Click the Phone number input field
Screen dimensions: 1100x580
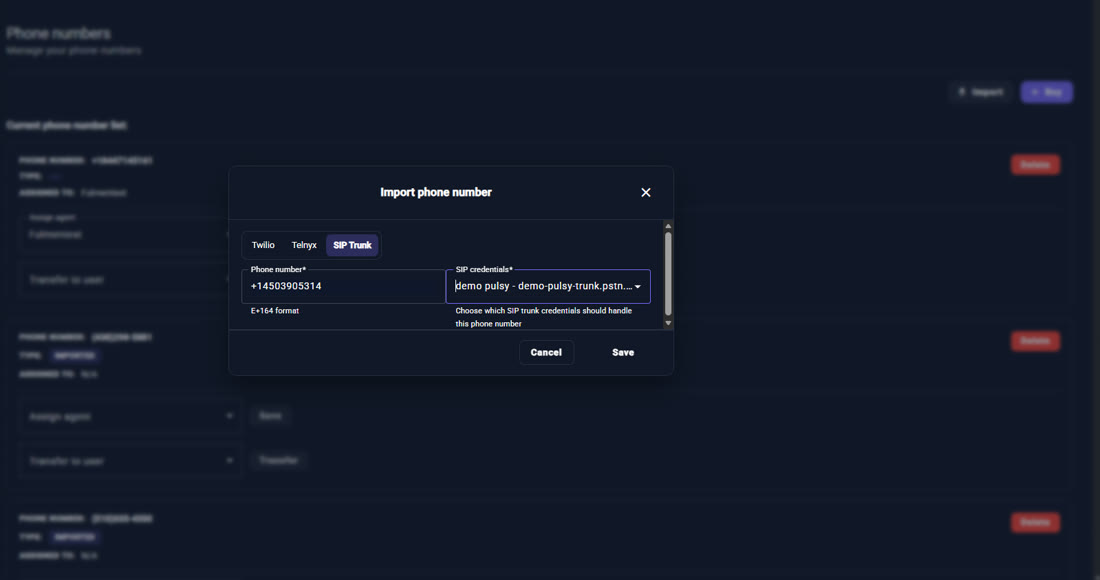coord(344,286)
